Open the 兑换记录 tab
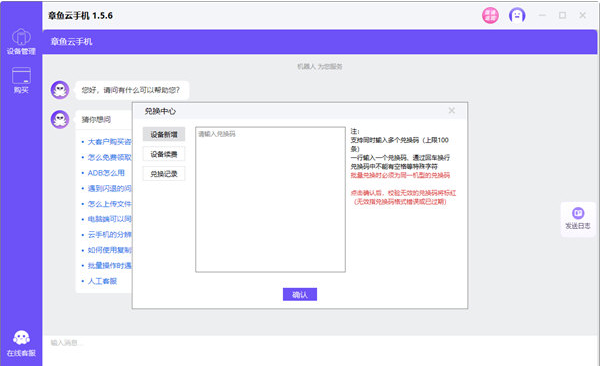The width and height of the screenshot is (603, 366). [x=164, y=174]
